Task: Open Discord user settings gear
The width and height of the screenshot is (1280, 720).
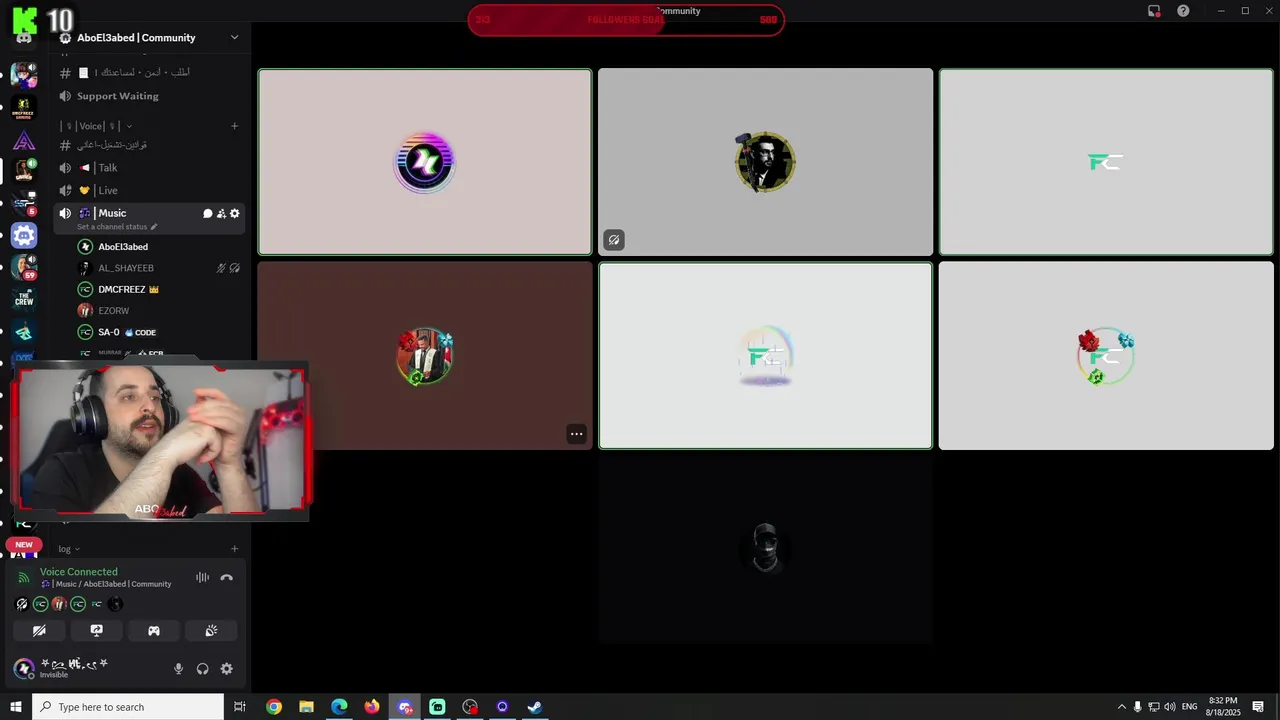Action: 227,669
